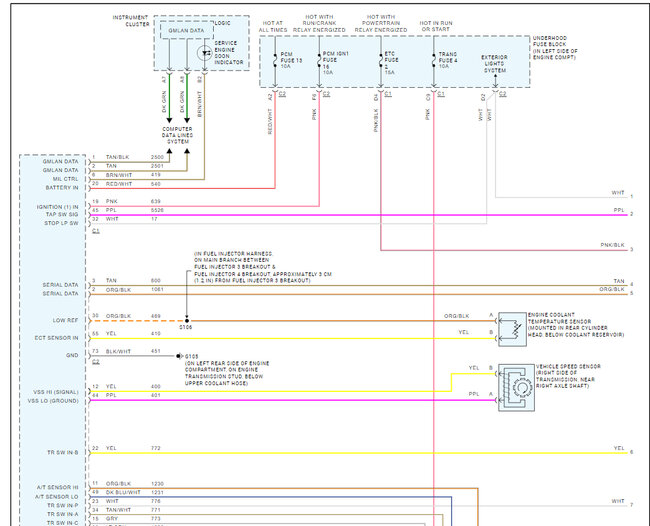Click the LOGIC label in the cluster
Screen dimensions: 650x526
(x=223, y=23)
